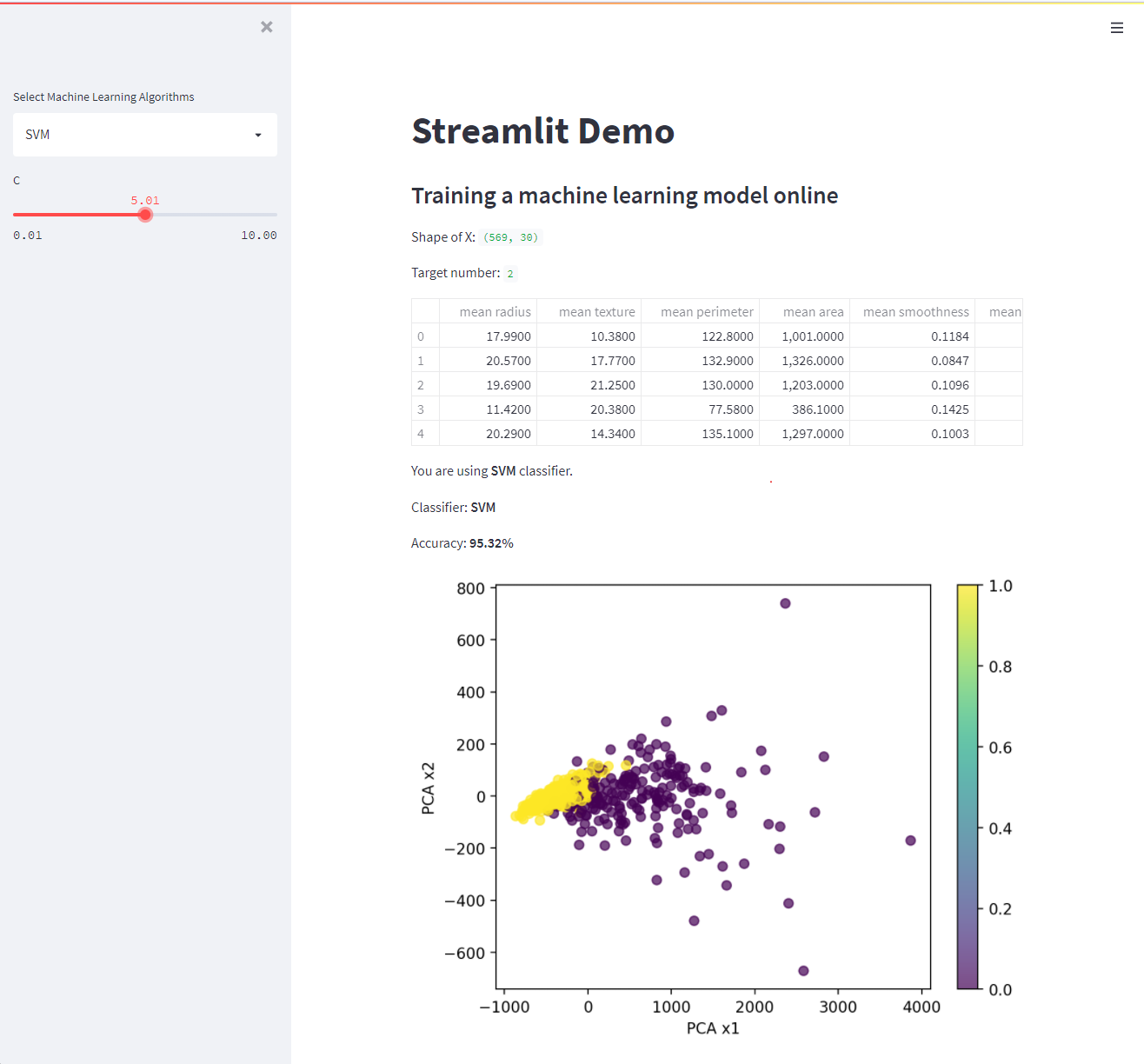Click the cell with value 1,326.0000
The height and width of the screenshot is (1064, 1144).
(x=805, y=361)
